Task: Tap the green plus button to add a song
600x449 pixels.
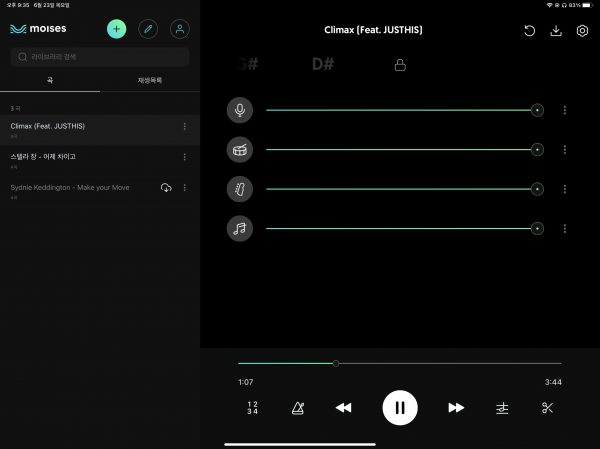Action: 117,29
